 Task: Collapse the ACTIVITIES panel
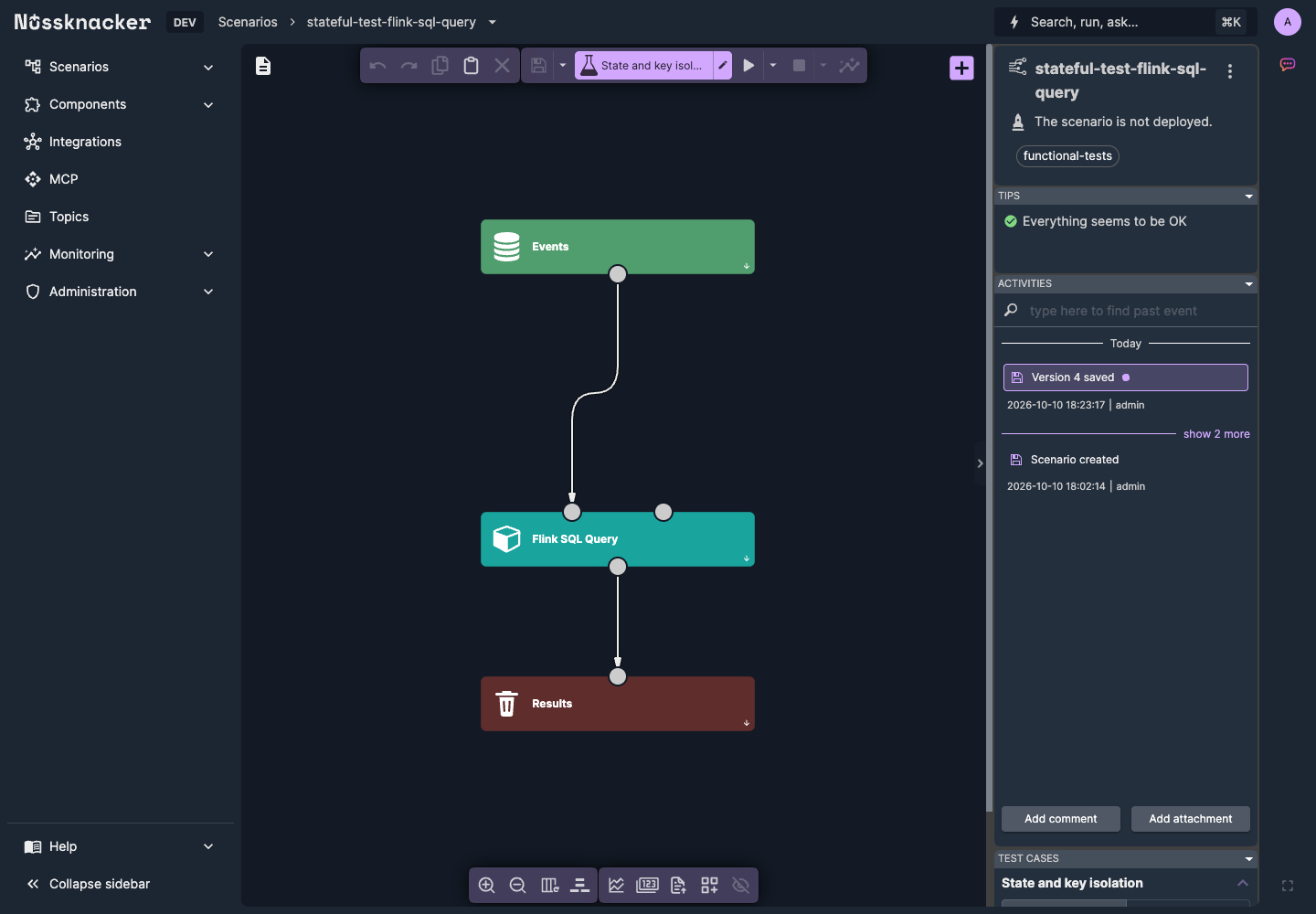[1248, 284]
